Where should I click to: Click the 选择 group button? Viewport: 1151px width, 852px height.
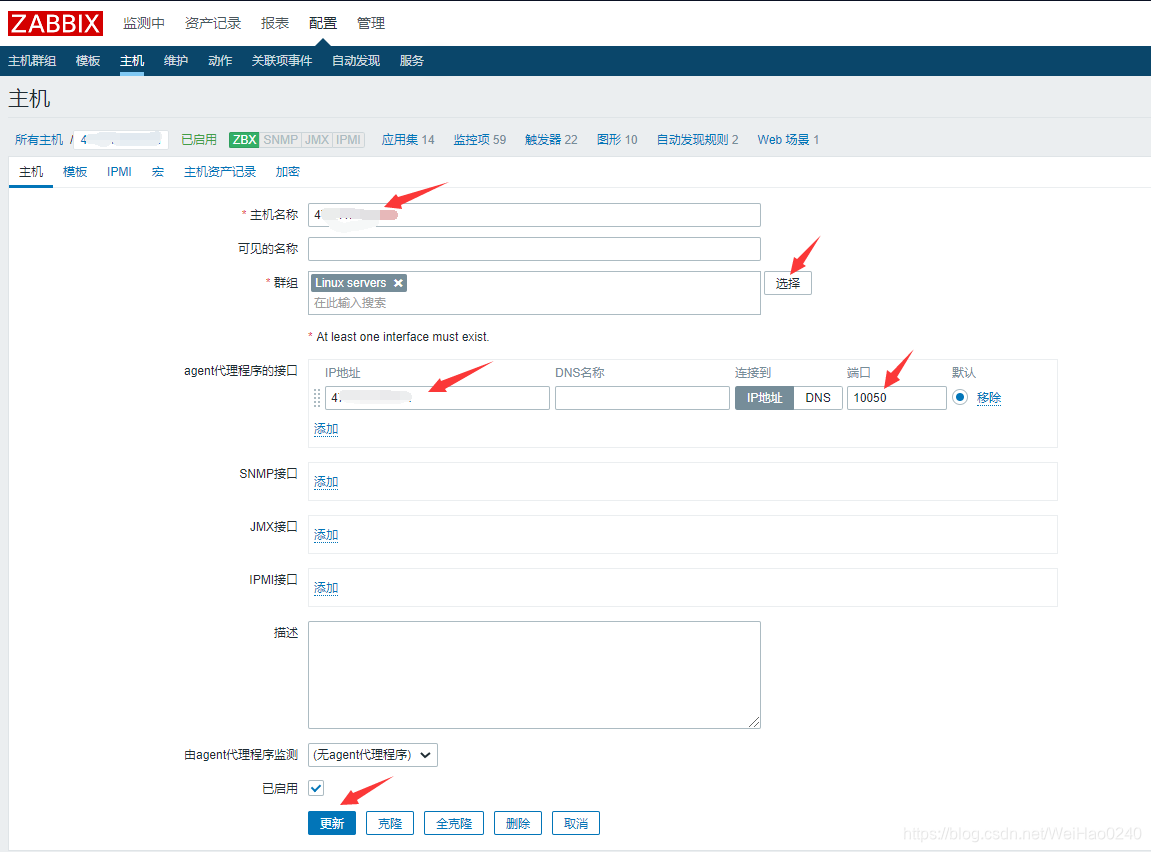coord(788,283)
